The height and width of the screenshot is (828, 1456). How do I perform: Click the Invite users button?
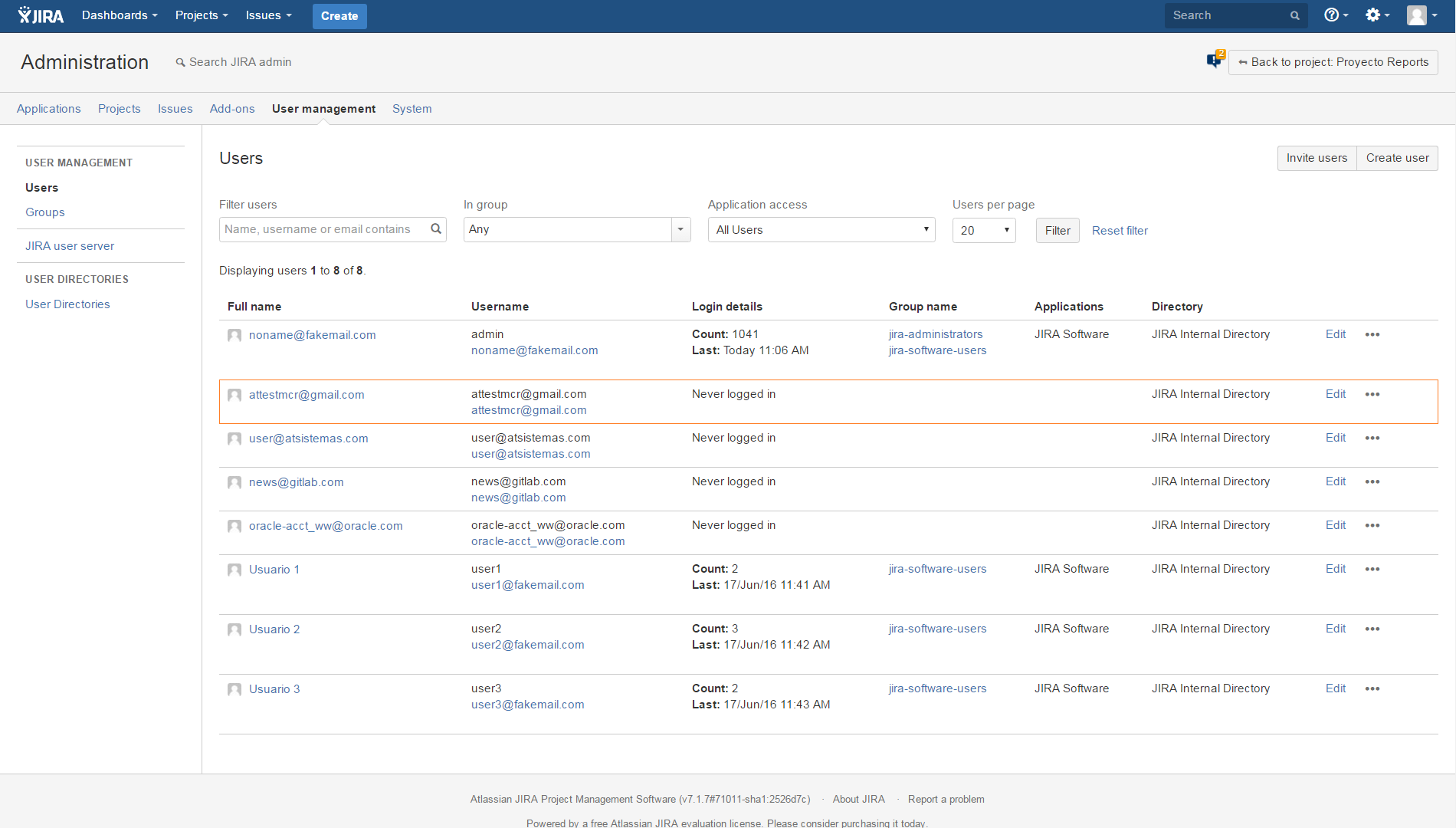tap(1317, 158)
